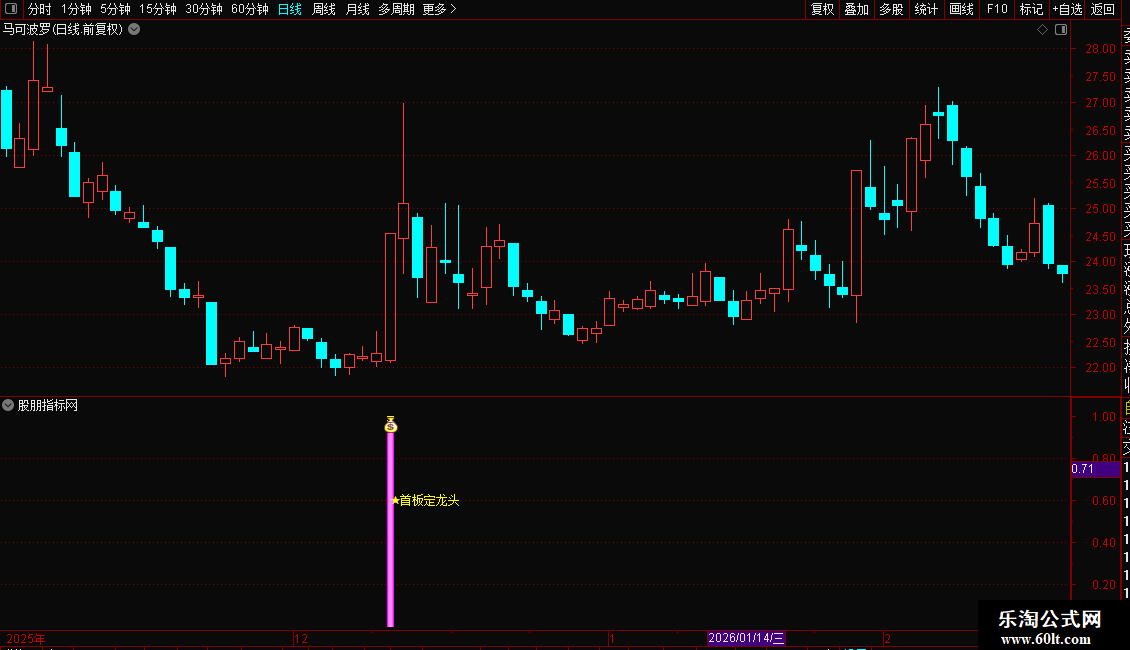The image size is (1130, 650).
Task: Click the 1.00 indicator axis label
Action: pyautogui.click(x=1103, y=417)
